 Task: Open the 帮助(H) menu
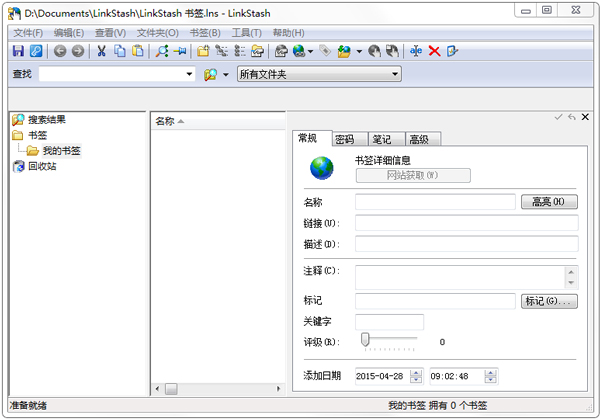[x=289, y=33]
